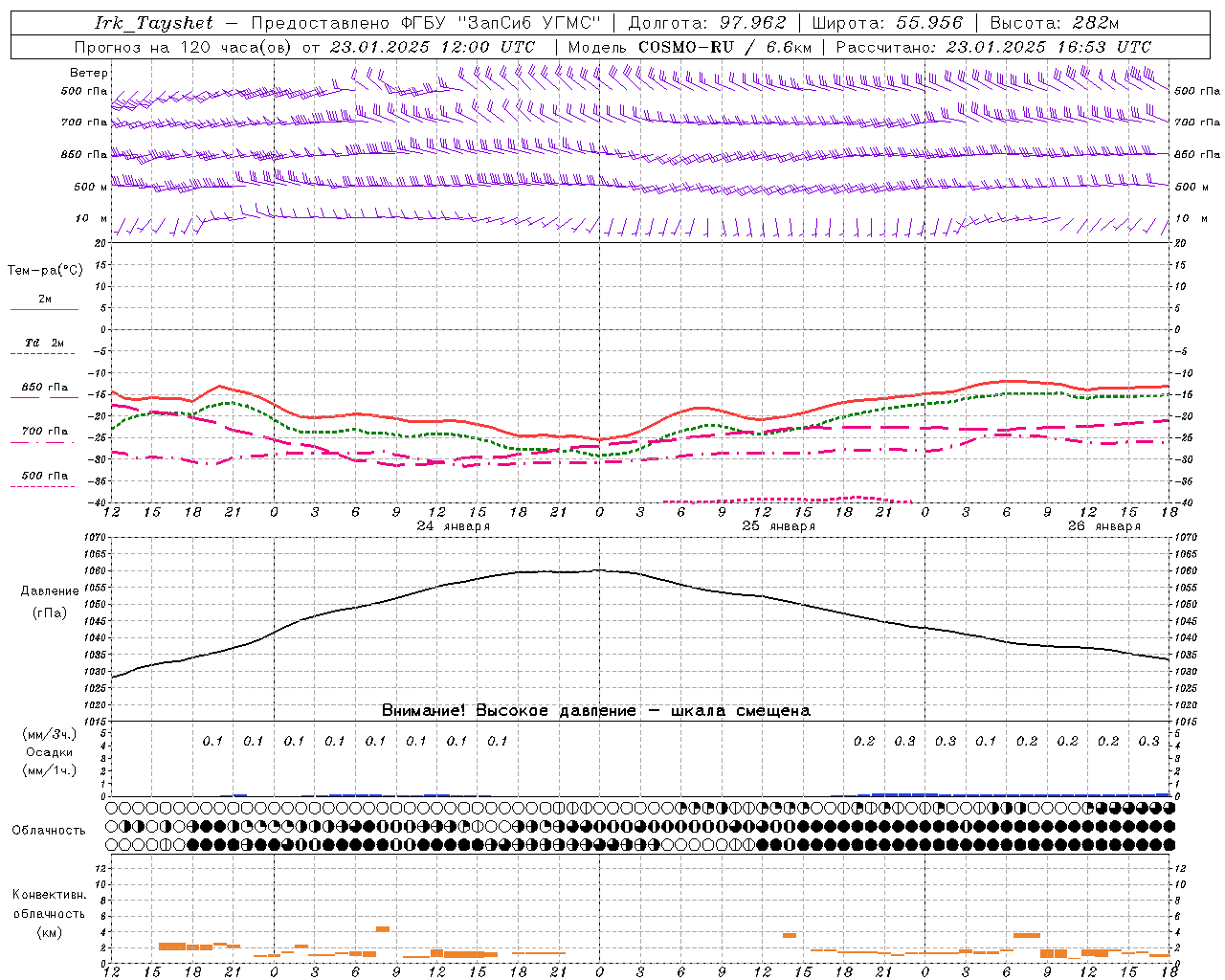
Task: Click warning "Внимание! Высокое давление – шкала смещена"
Action: tap(596, 711)
